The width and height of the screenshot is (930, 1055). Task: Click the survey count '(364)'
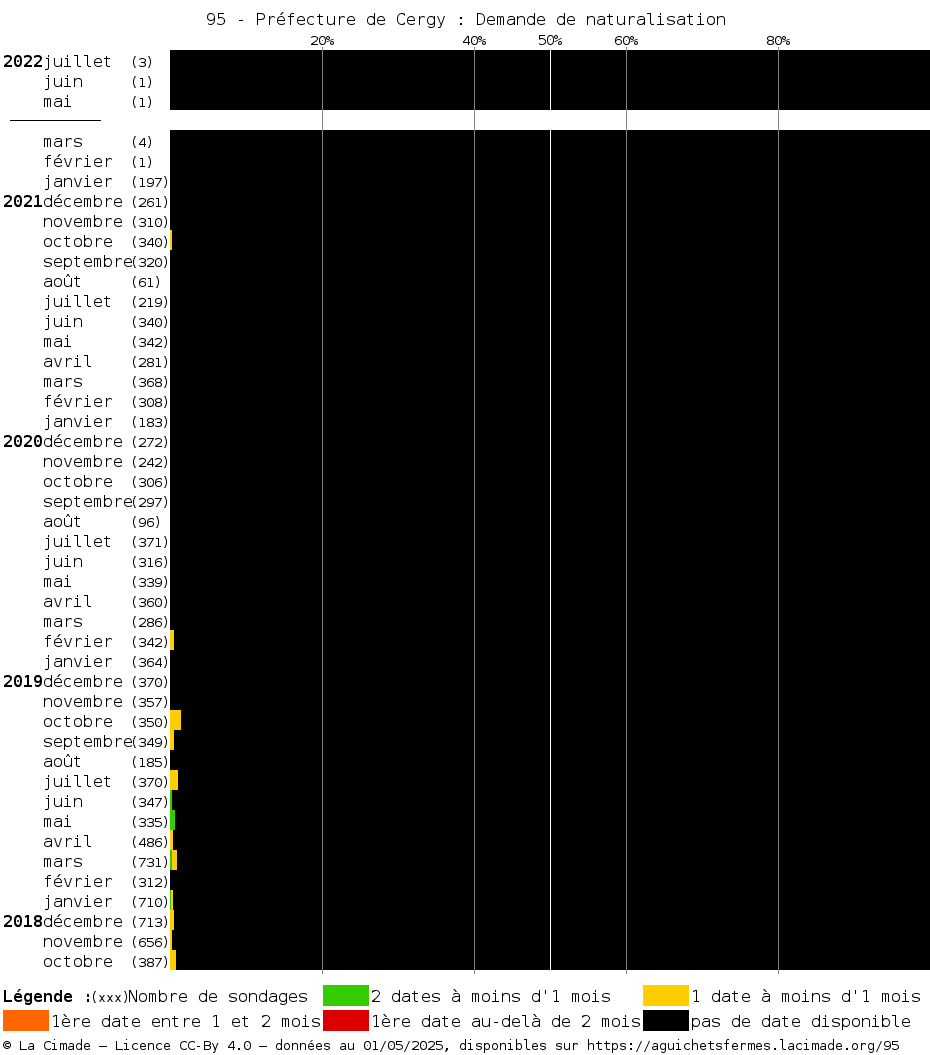click(x=150, y=662)
